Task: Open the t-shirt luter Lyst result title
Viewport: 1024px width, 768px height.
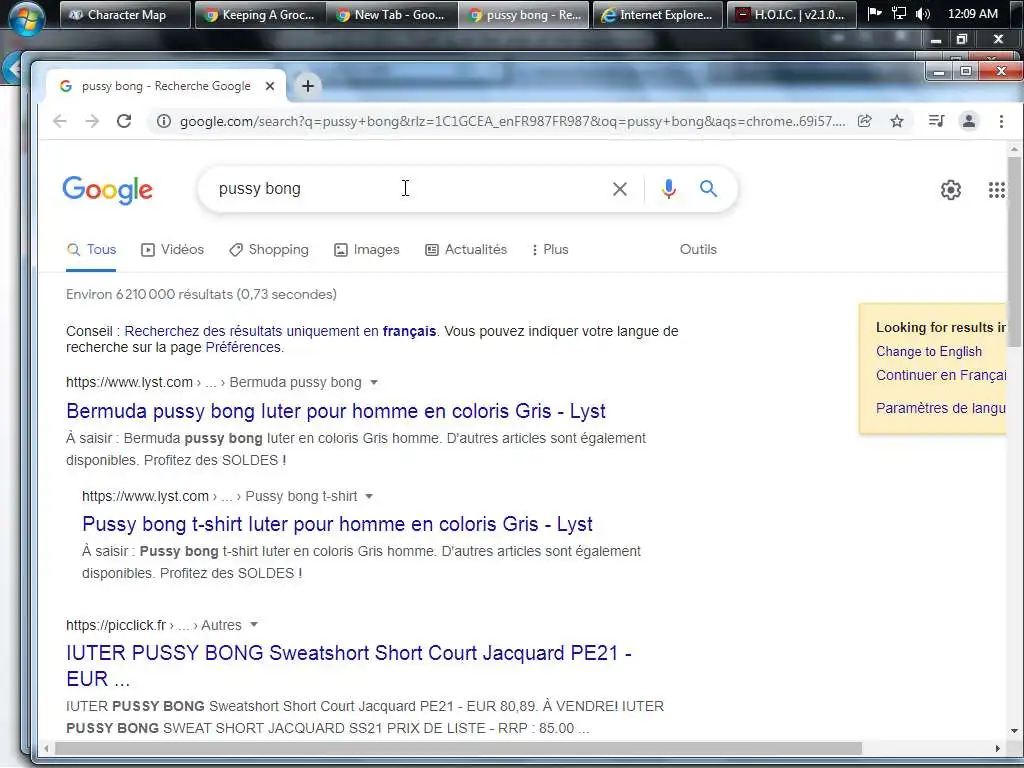Action: click(x=337, y=524)
